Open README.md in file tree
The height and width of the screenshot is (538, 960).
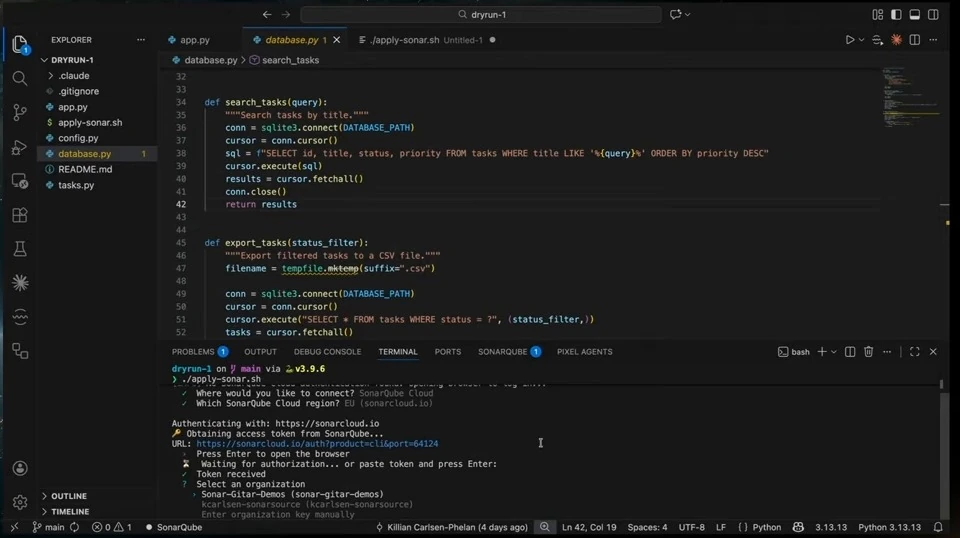click(85, 169)
